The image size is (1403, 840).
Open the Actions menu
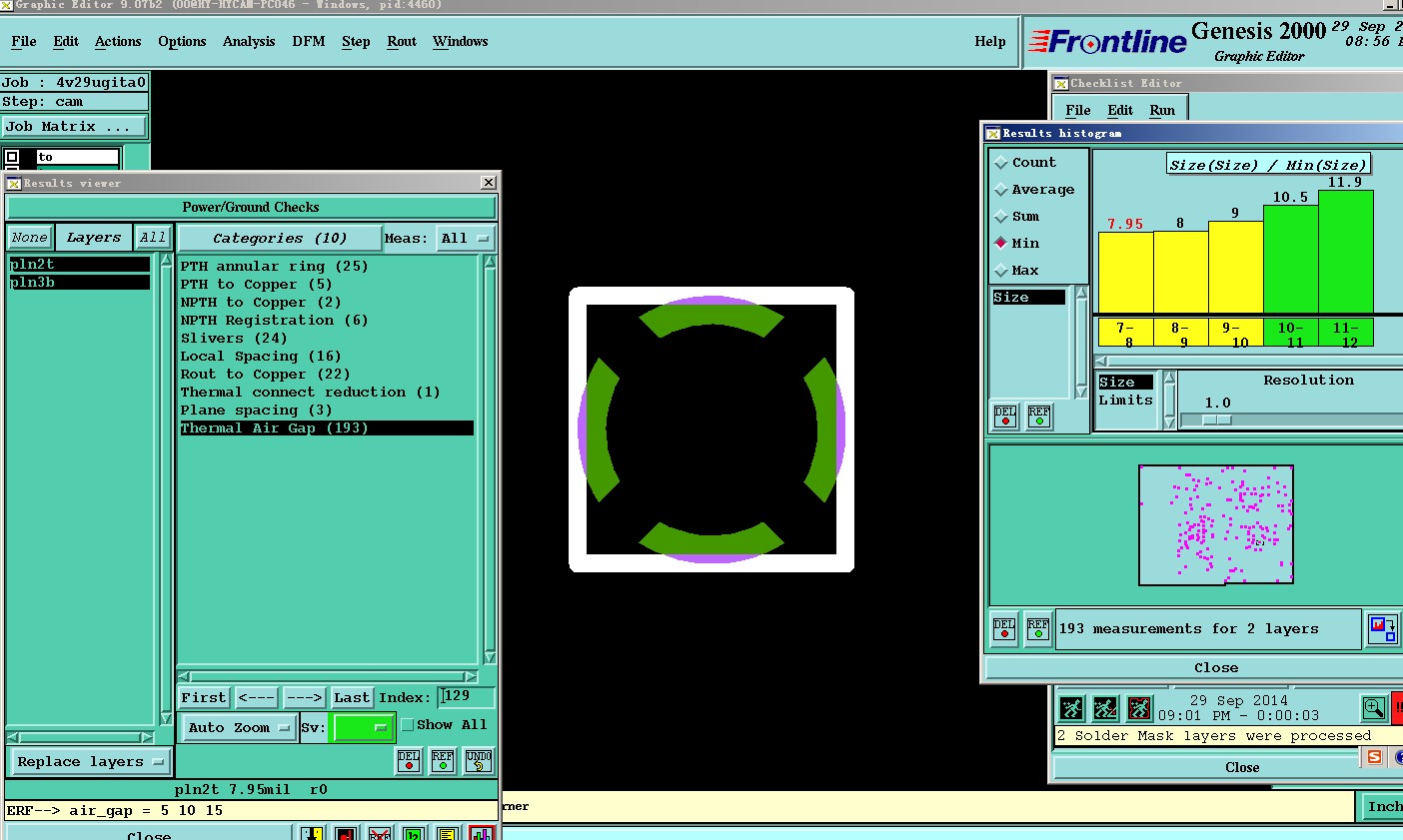(x=118, y=42)
